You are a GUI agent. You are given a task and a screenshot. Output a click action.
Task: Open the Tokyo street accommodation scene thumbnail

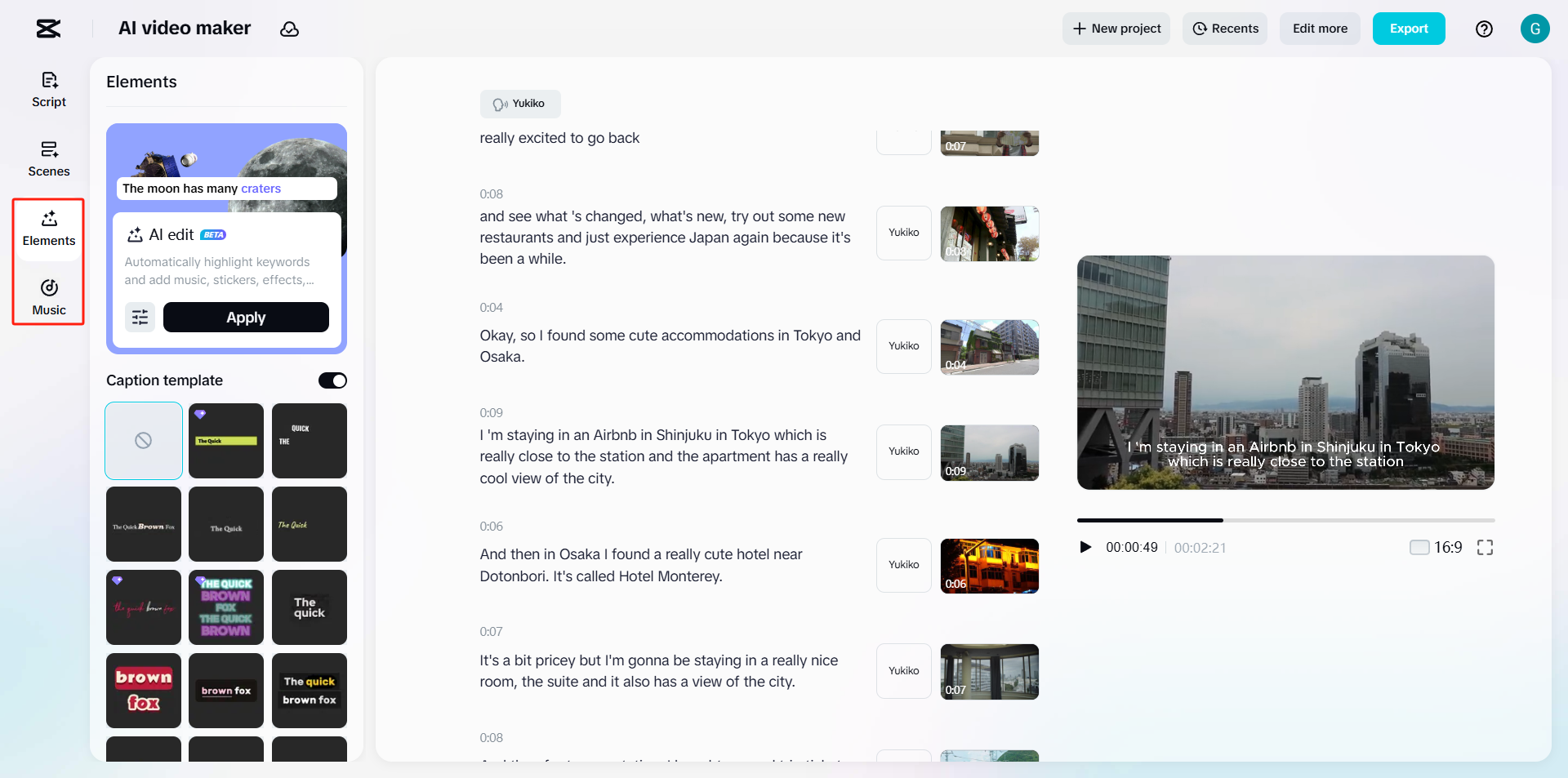990,347
